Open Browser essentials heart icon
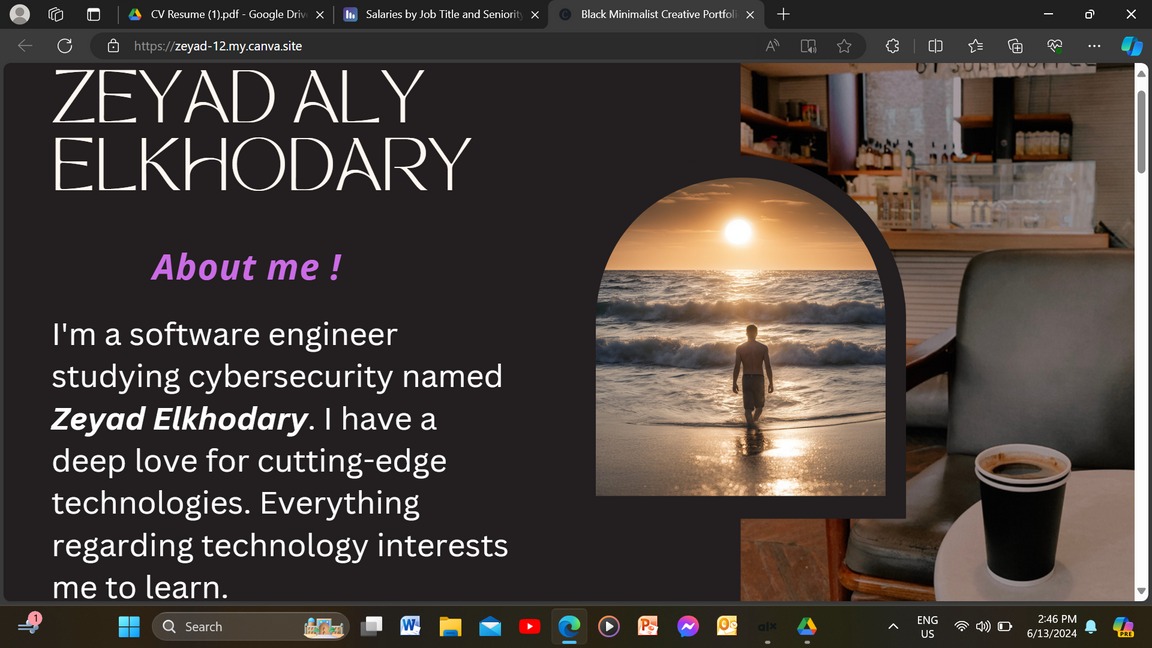1152x648 pixels. pyautogui.click(x=1054, y=46)
